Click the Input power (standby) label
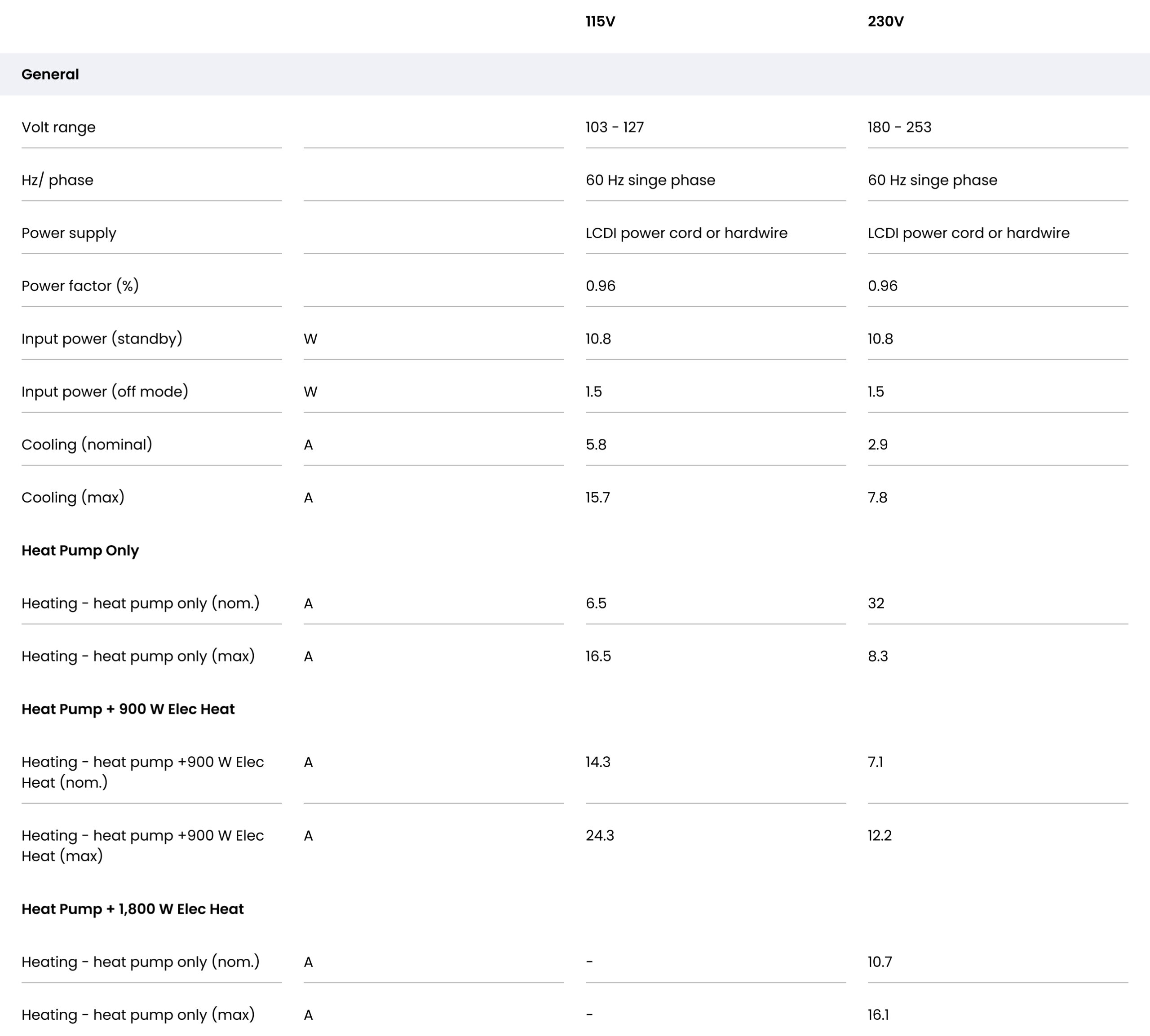Screen dimensions: 1150x1036 pos(102,339)
